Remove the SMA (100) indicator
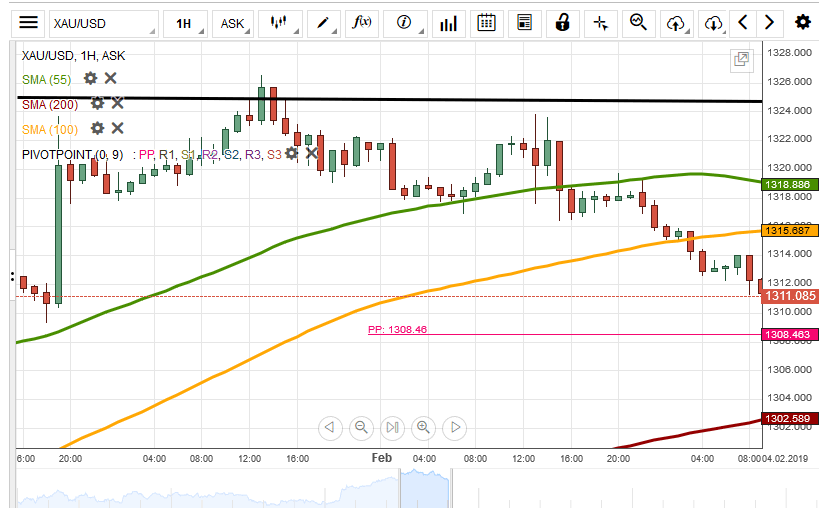Image resolution: width=825 pixels, height=514 pixels. 117,128
